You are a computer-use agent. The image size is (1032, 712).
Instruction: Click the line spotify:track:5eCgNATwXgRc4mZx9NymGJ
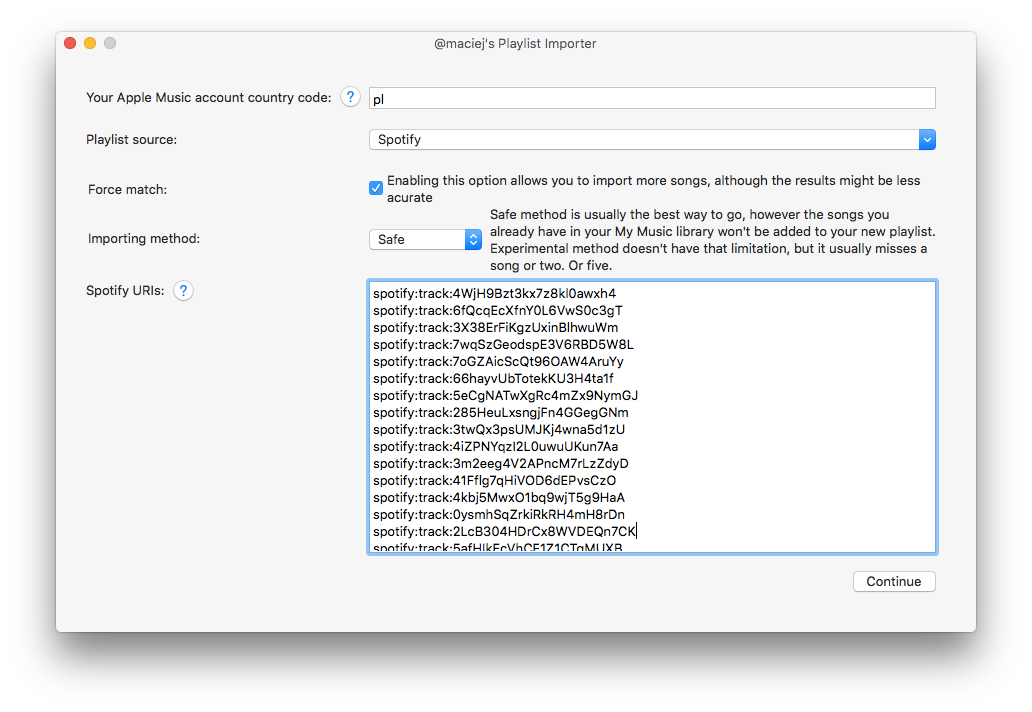(505, 395)
